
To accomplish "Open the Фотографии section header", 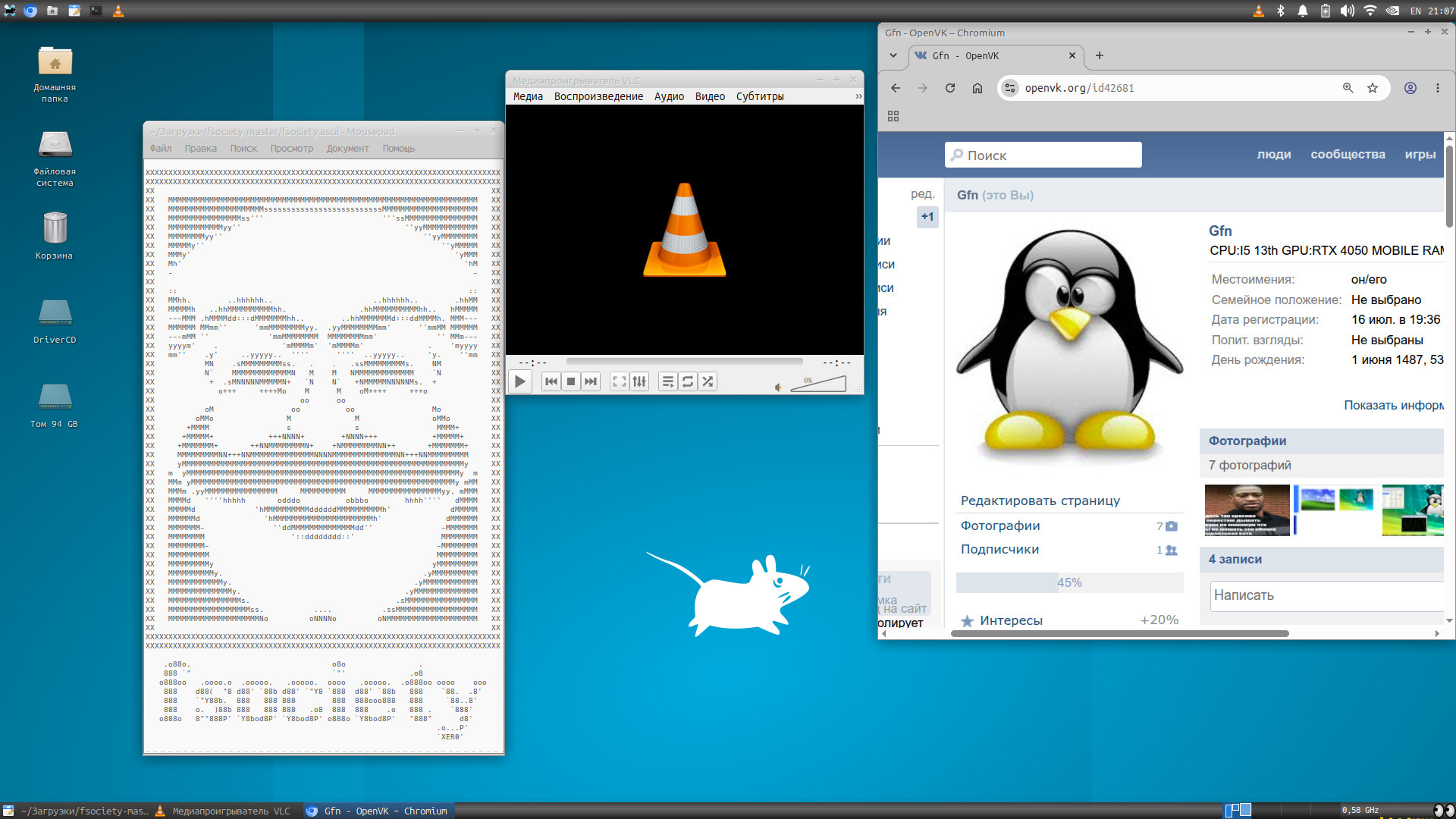I will coord(1247,441).
